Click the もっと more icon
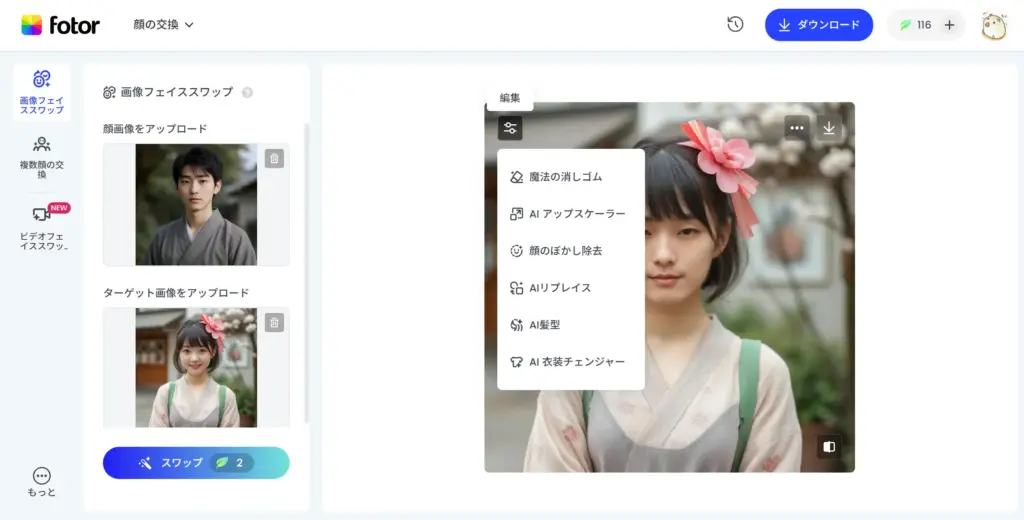 click(x=42, y=482)
